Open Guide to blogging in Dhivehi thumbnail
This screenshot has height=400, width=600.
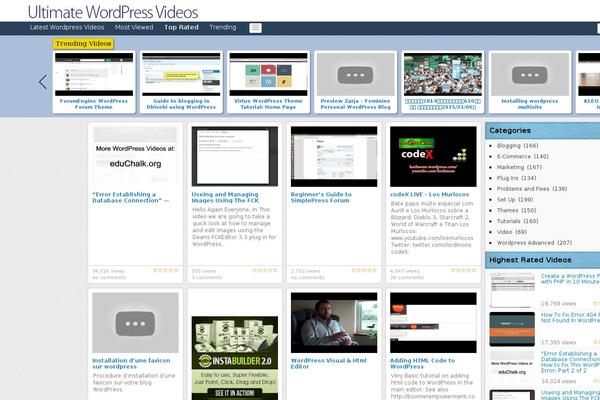pyautogui.click(x=181, y=74)
